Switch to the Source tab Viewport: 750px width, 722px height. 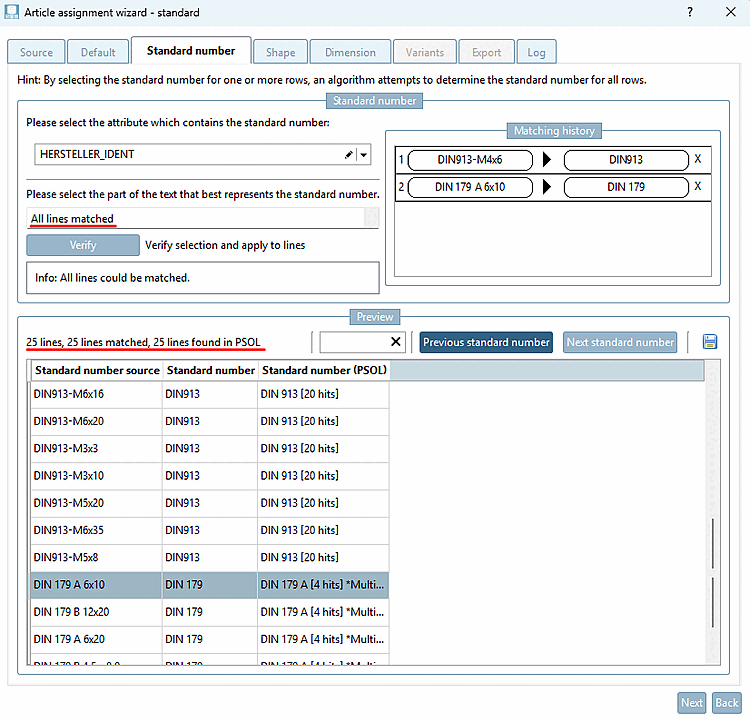point(36,52)
